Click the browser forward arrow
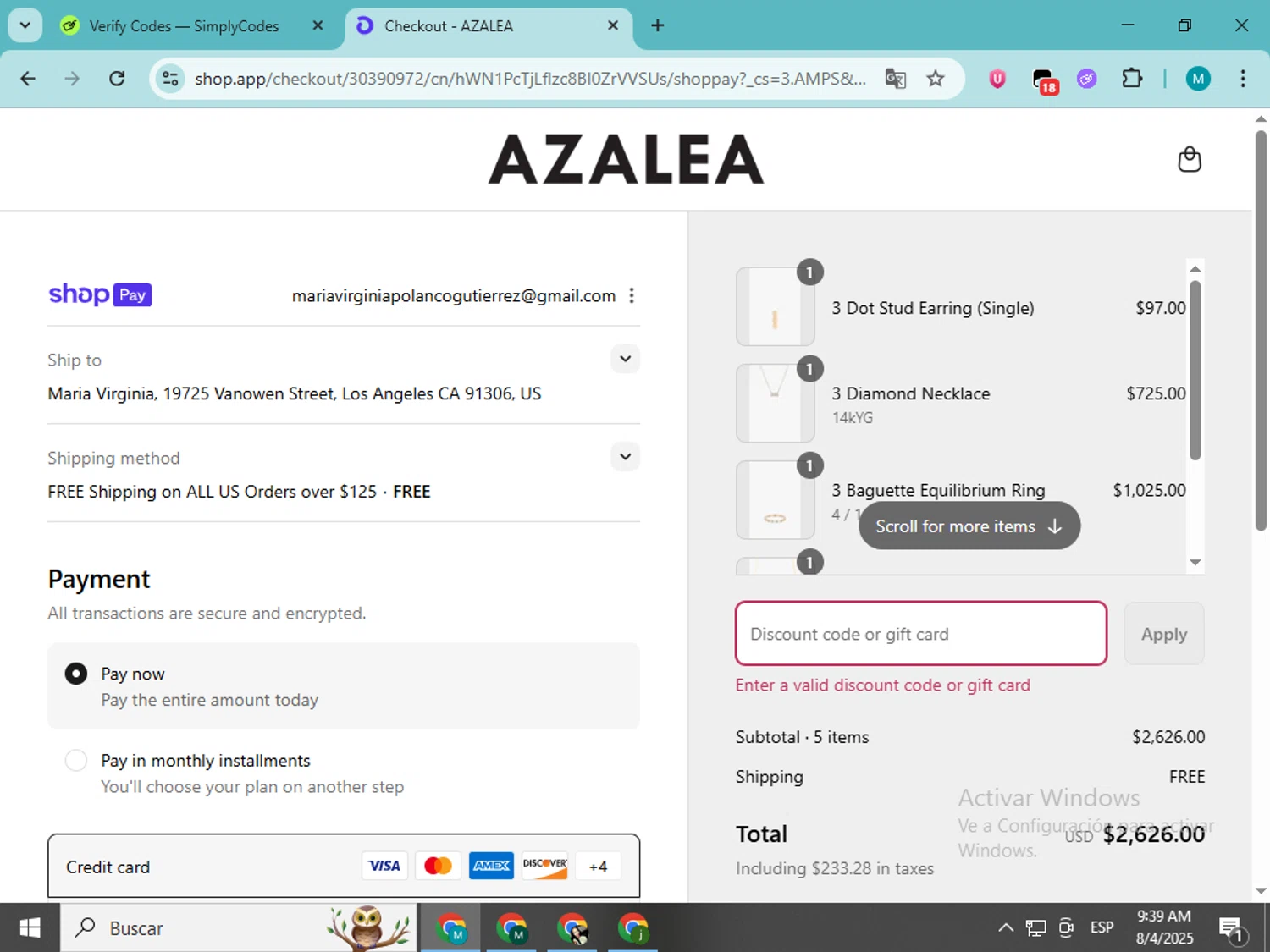This screenshot has width=1270, height=952. pos(73,79)
